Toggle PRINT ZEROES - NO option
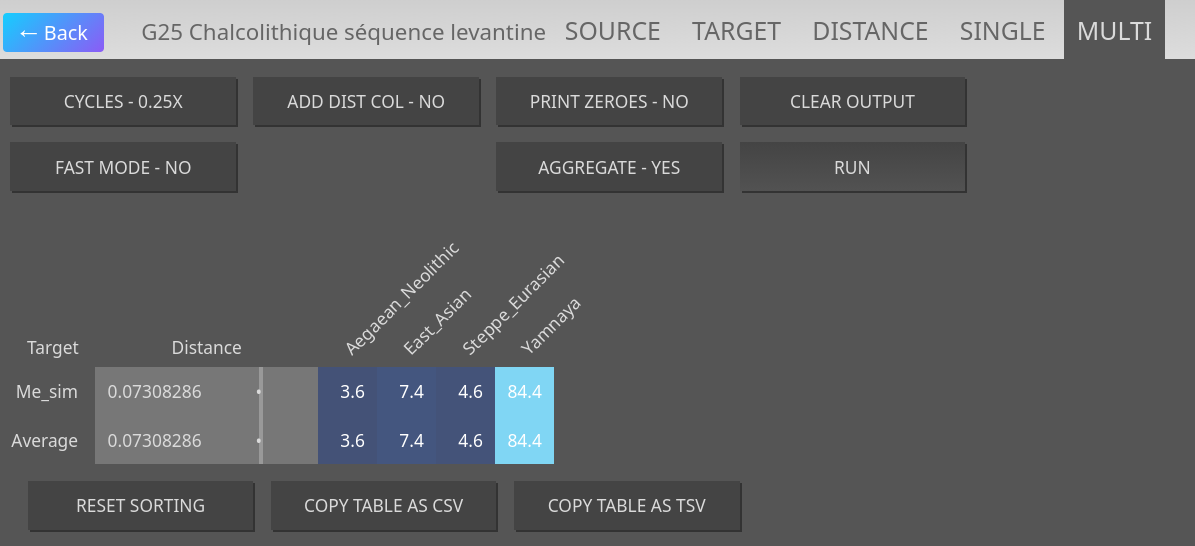 pyautogui.click(x=609, y=101)
